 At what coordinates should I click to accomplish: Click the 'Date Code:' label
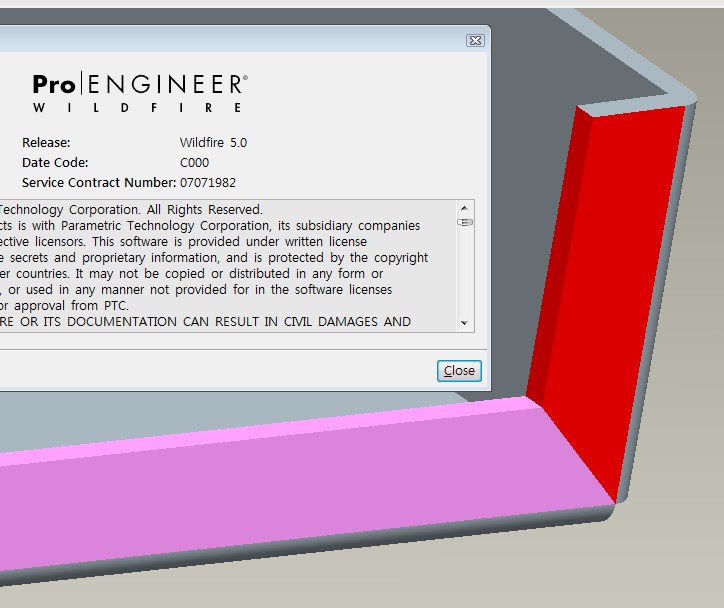(x=55, y=163)
